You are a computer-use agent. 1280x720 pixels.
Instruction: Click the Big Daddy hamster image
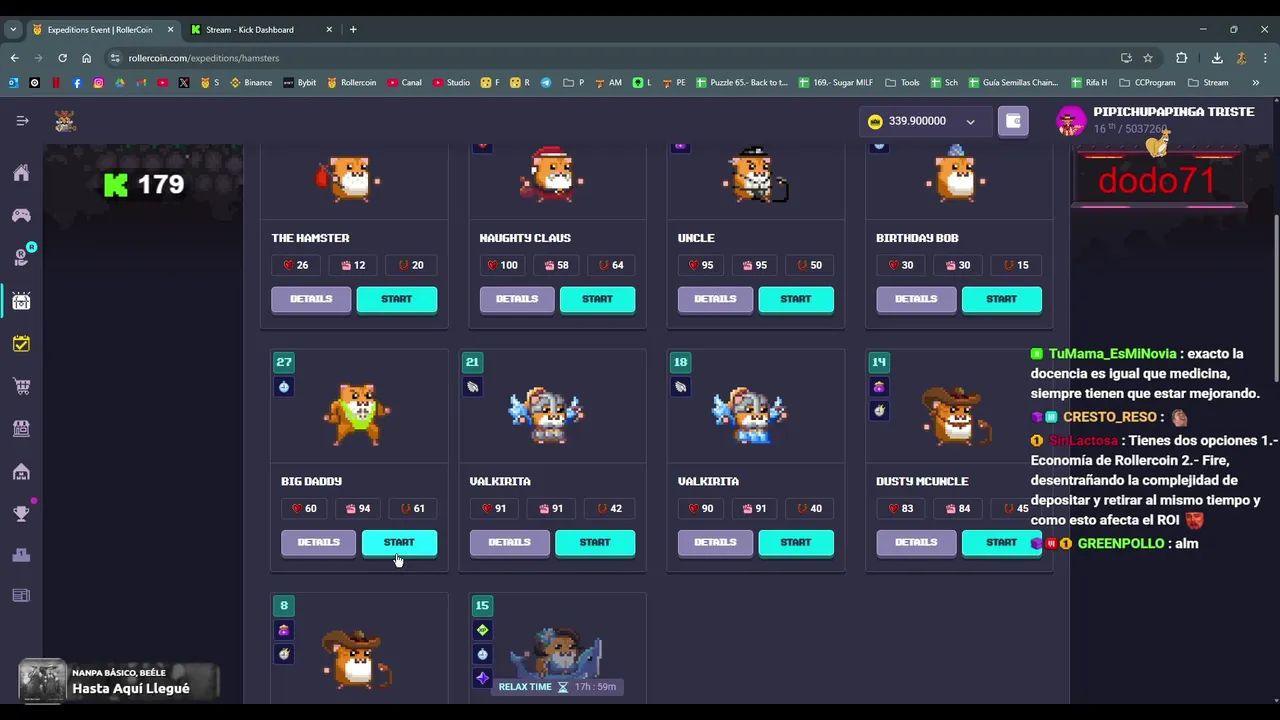(357, 414)
